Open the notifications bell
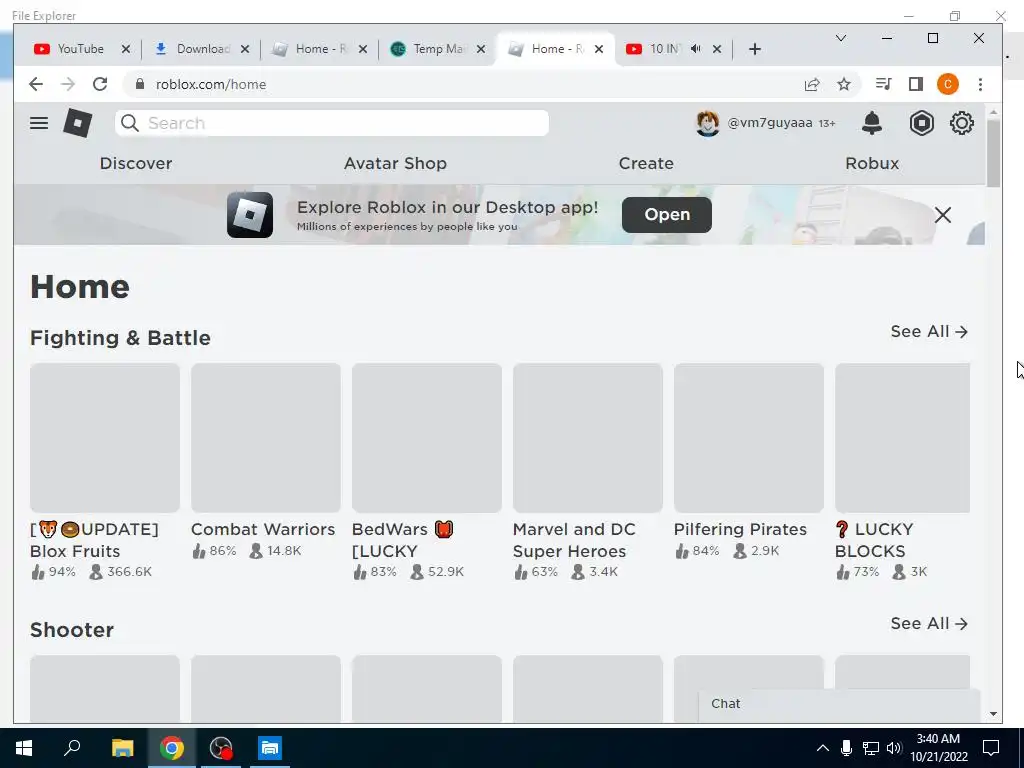Image resolution: width=1024 pixels, height=768 pixels. pos(872,123)
